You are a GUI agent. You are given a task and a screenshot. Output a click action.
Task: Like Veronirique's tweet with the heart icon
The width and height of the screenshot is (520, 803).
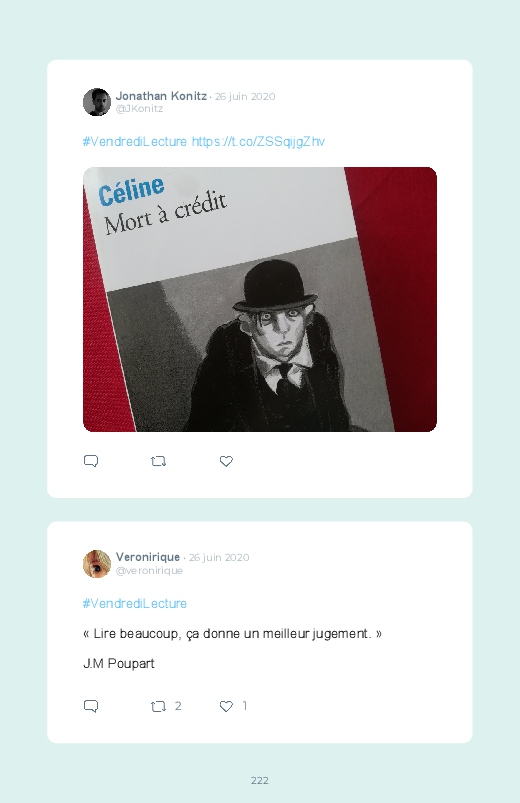click(226, 707)
